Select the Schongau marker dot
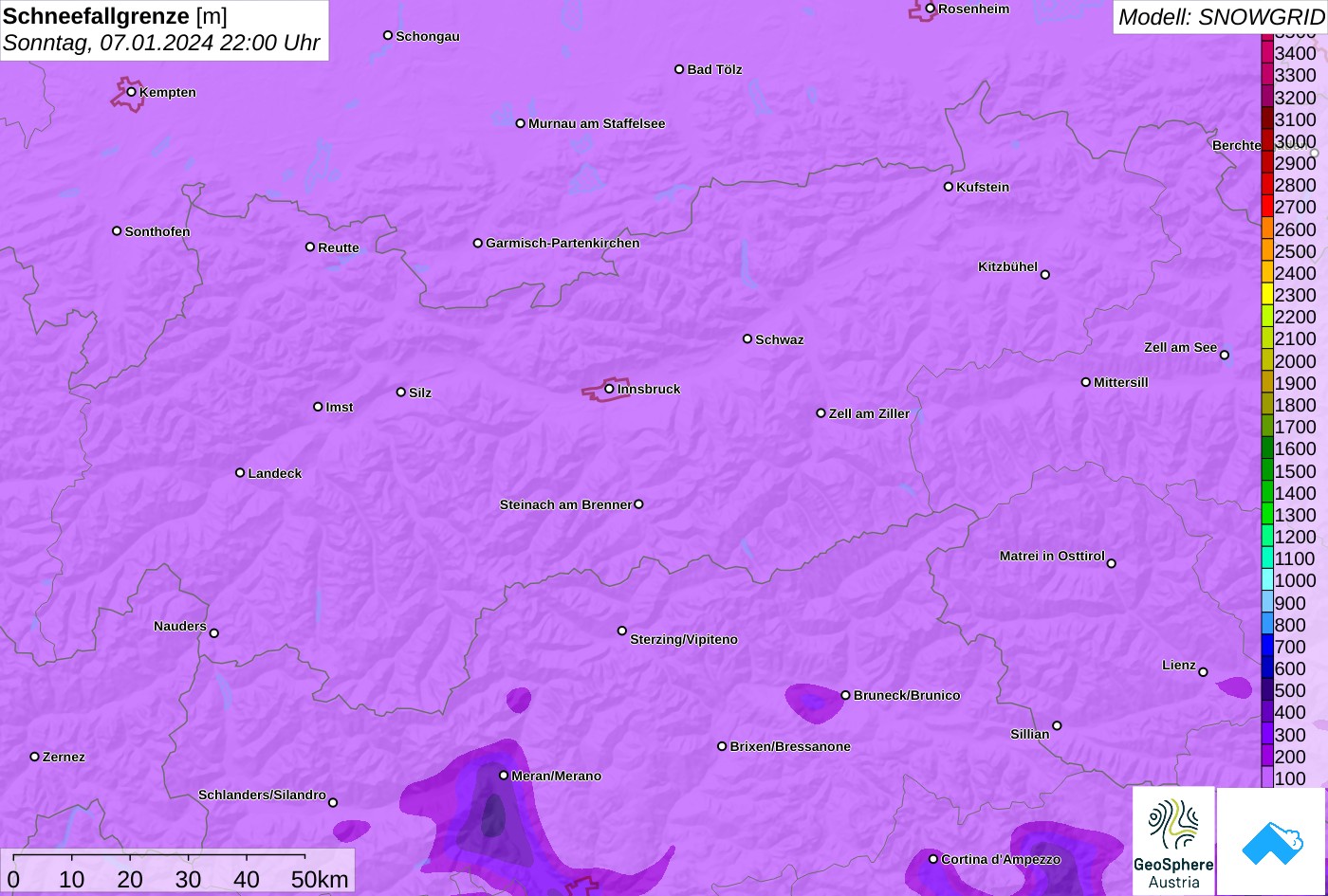Viewport: 1328px width, 896px height. coord(388,35)
